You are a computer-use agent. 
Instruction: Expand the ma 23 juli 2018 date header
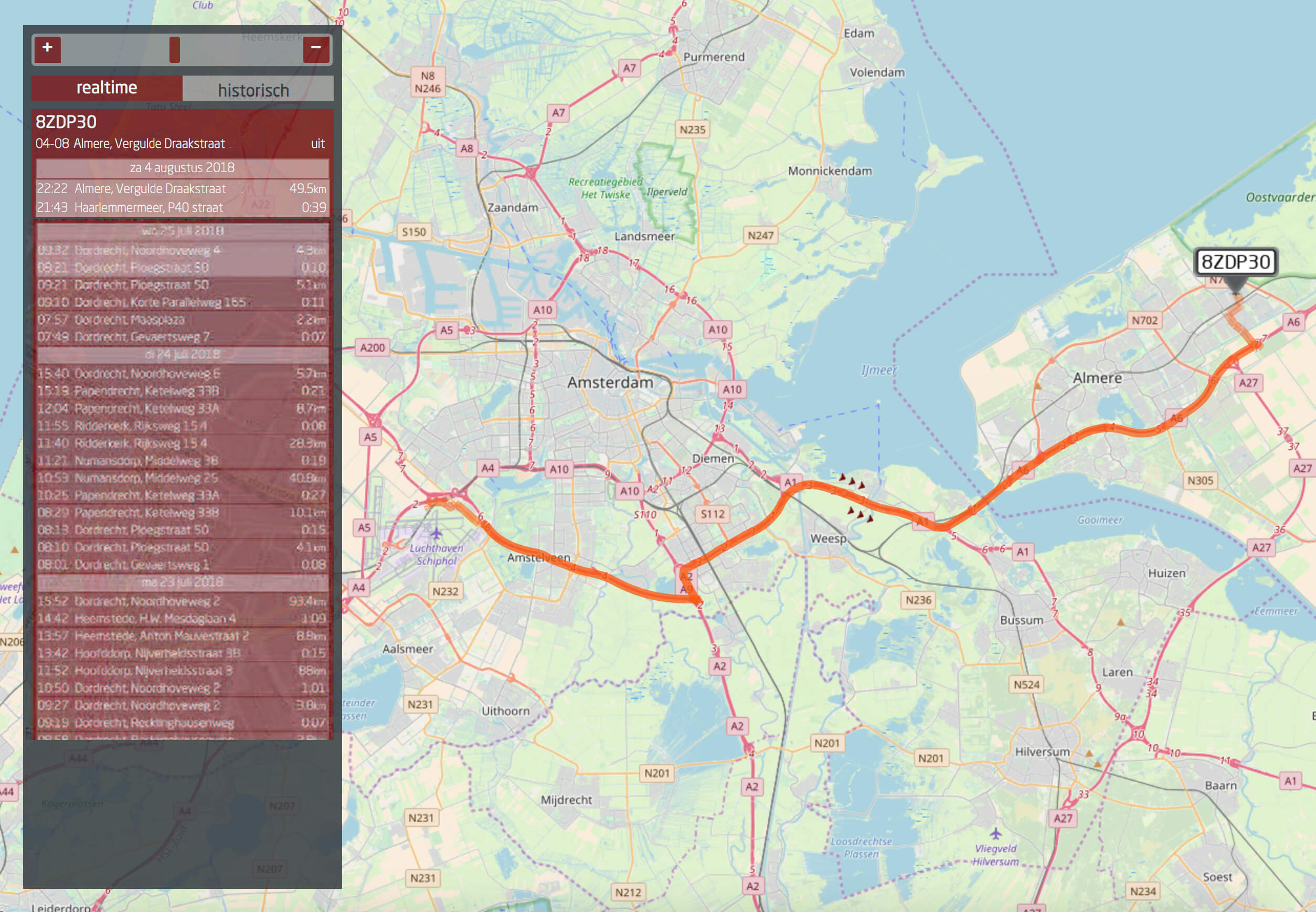pos(182,582)
